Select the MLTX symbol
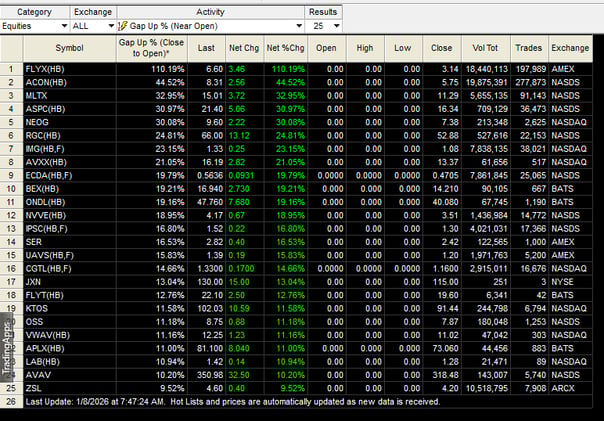This screenshot has width=604, height=421. (x=37, y=96)
